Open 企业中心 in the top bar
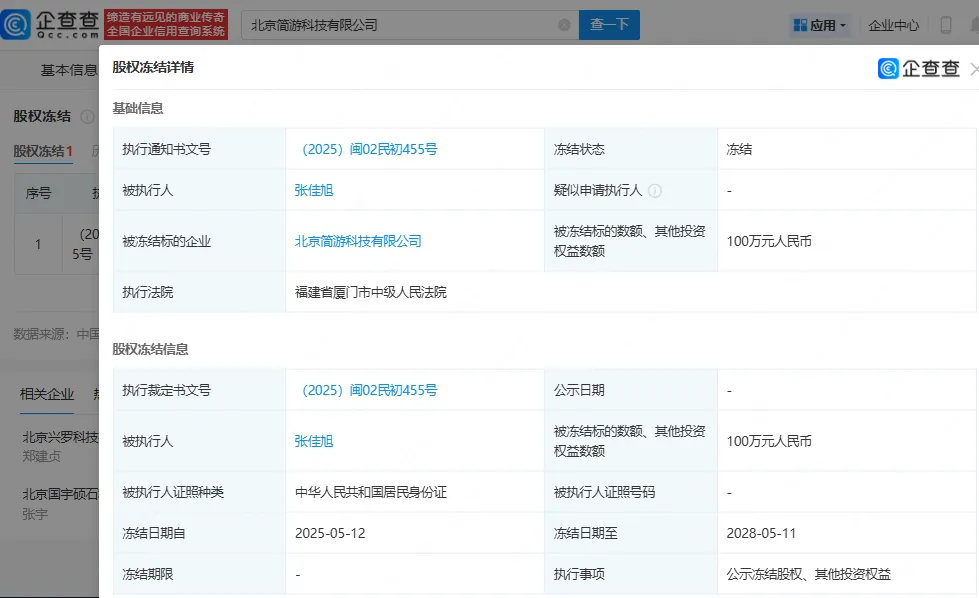This screenshot has width=979, height=598. (x=894, y=25)
